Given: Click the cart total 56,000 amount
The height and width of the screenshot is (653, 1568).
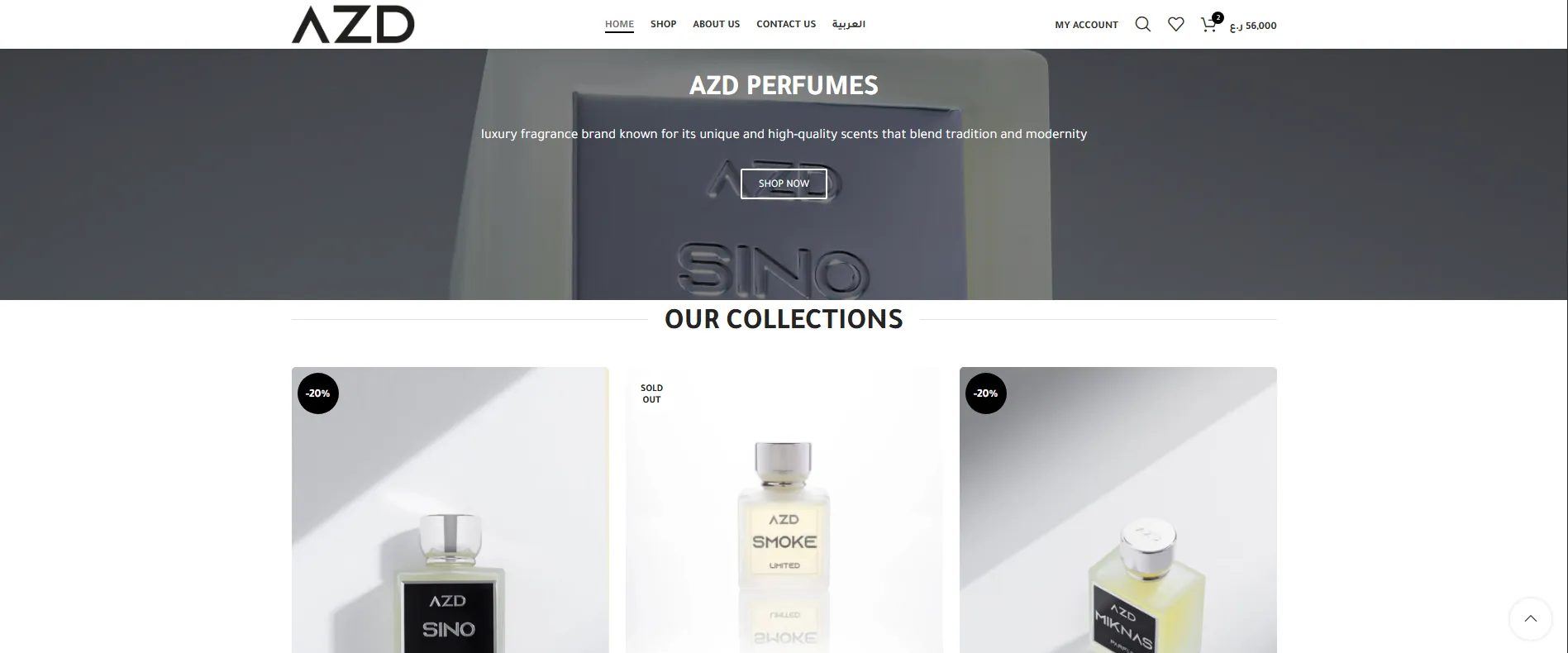Looking at the screenshot, I should point(1253,26).
